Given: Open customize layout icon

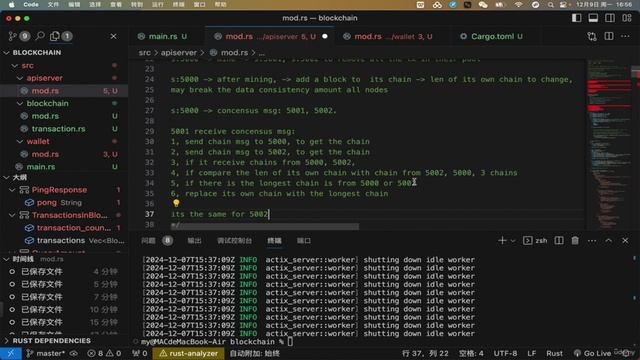Looking at the screenshot, I should coord(627,18).
